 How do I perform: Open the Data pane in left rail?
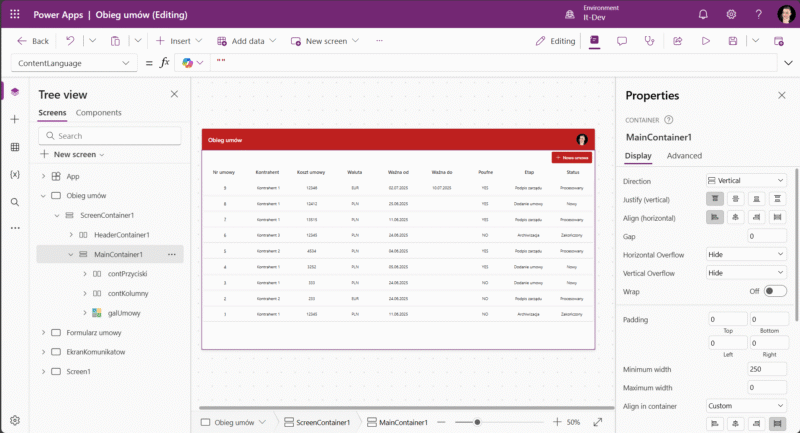pyautogui.click(x=15, y=147)
